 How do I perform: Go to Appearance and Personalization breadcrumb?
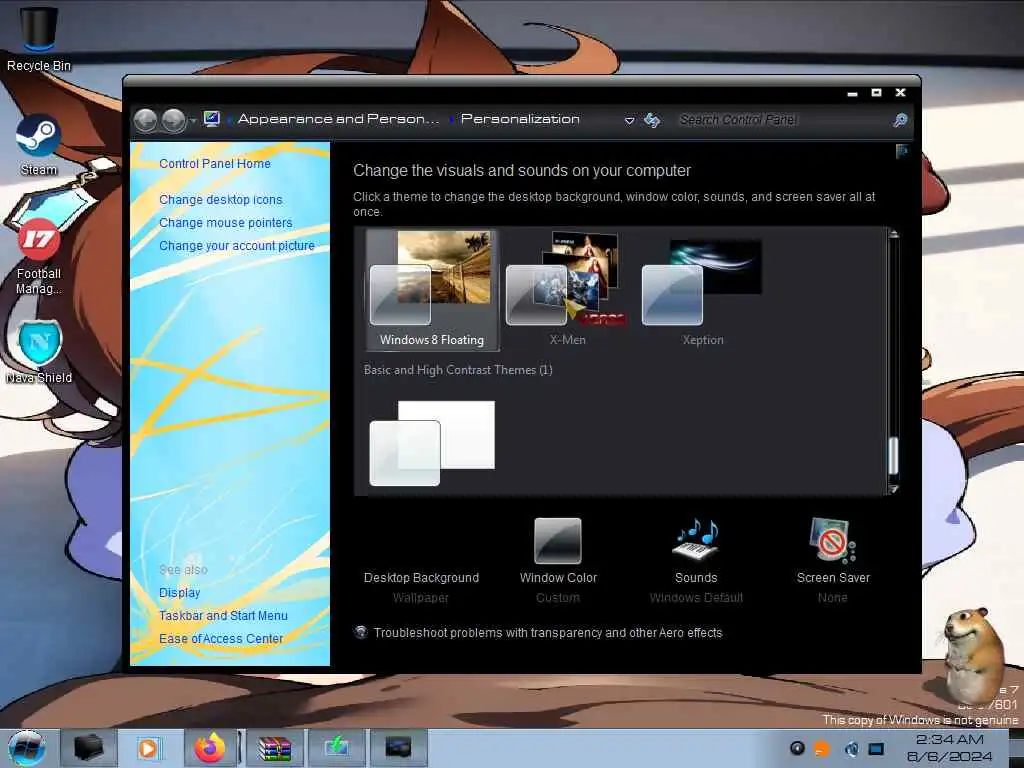[x=338, y=119]
